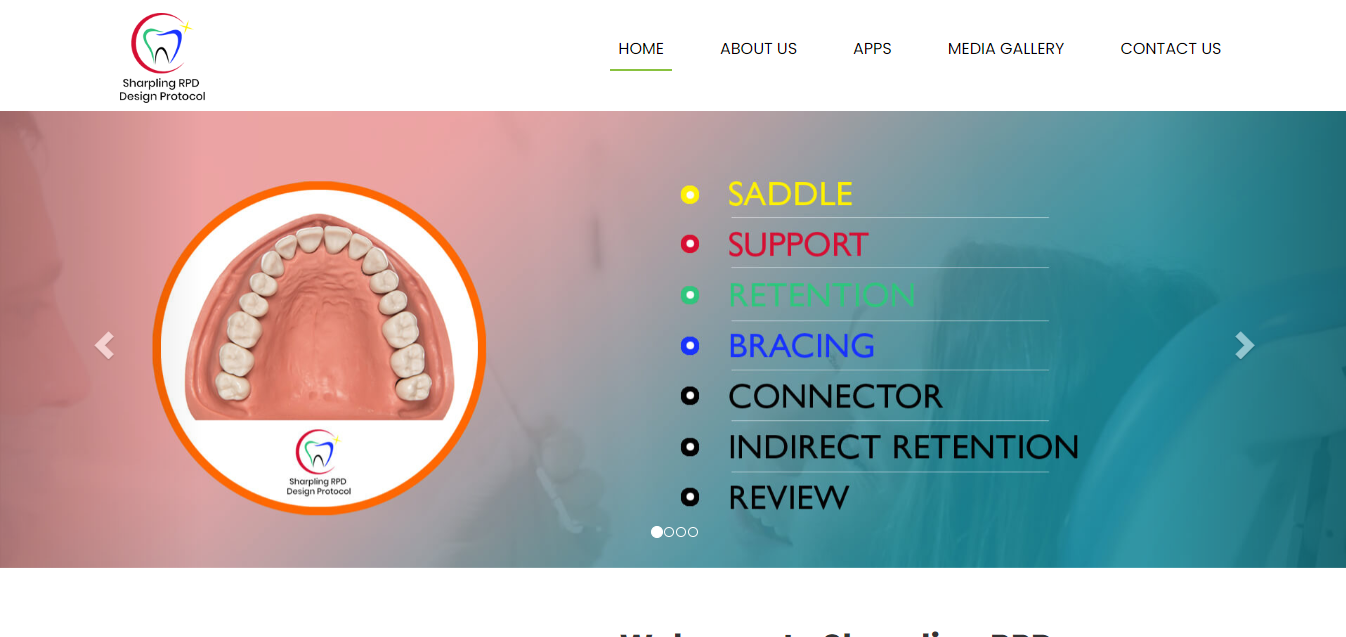1346x637 pixels.
Task: Go to Contact Us page
Action: 1171,48
